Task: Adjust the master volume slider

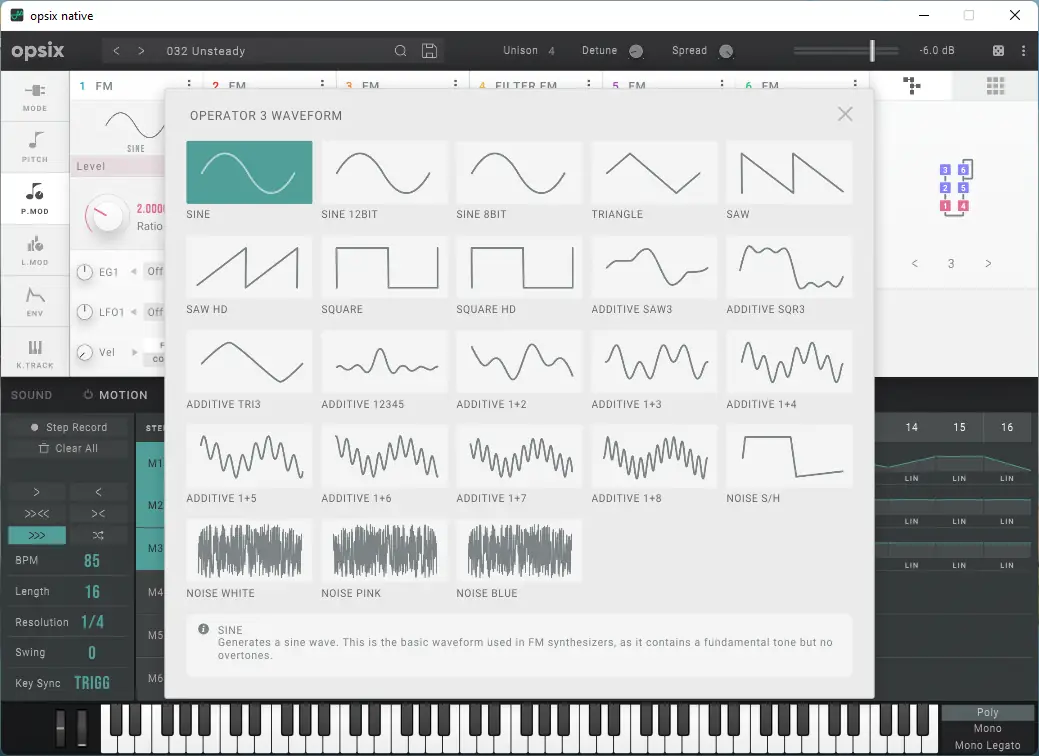Action: coord(873,50)
